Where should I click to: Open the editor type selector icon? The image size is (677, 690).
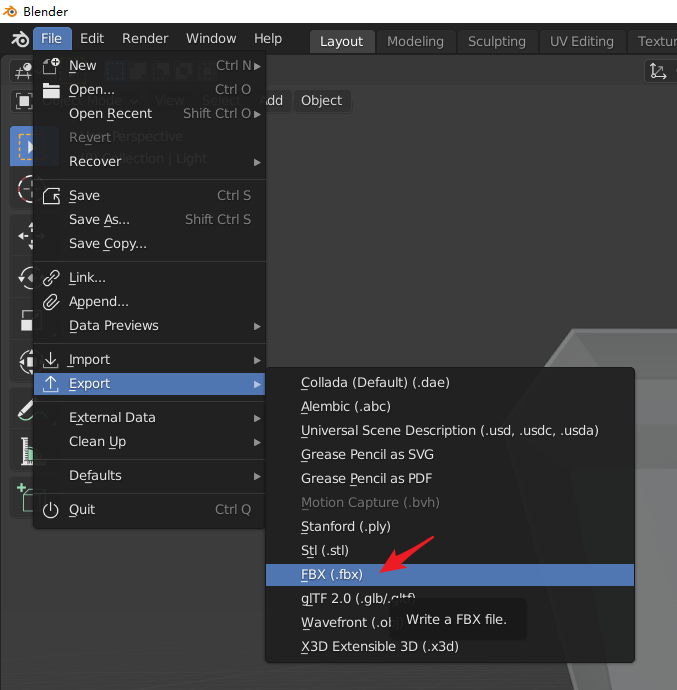point(22,71)
